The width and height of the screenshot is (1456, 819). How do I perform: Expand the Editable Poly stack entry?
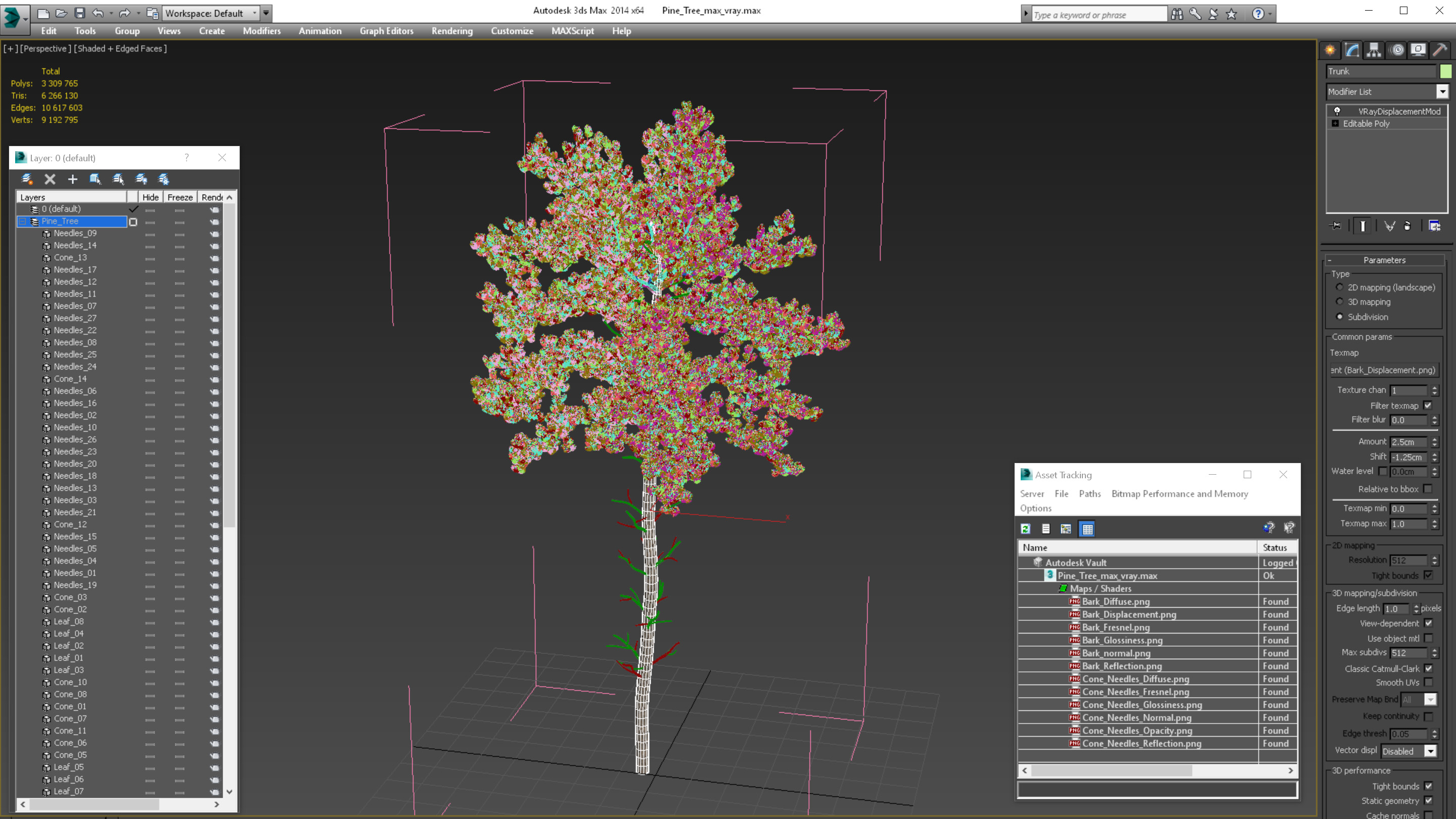pyautogui.click(x=1336, y=124)
